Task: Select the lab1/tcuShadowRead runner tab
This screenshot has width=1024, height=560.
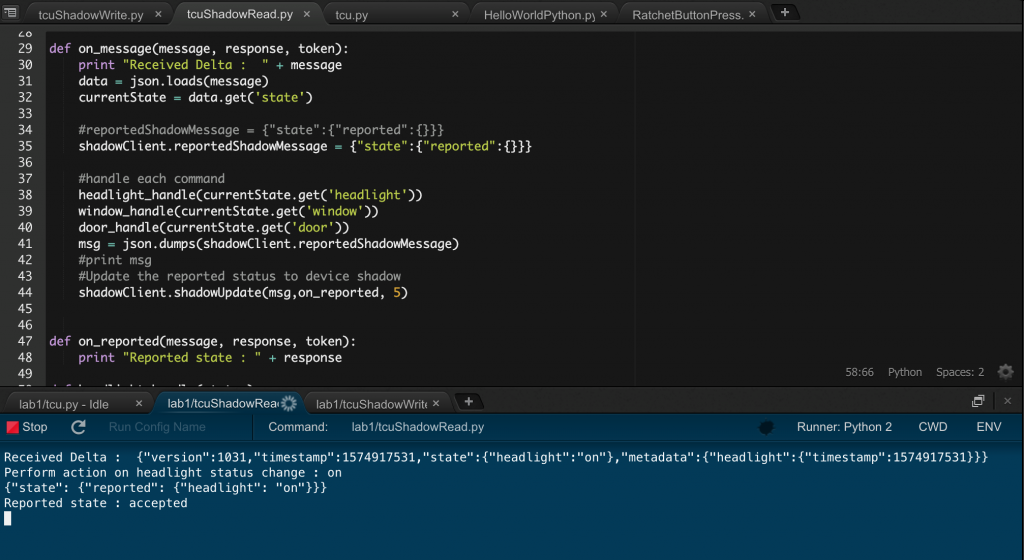Action: click(222, 403)
